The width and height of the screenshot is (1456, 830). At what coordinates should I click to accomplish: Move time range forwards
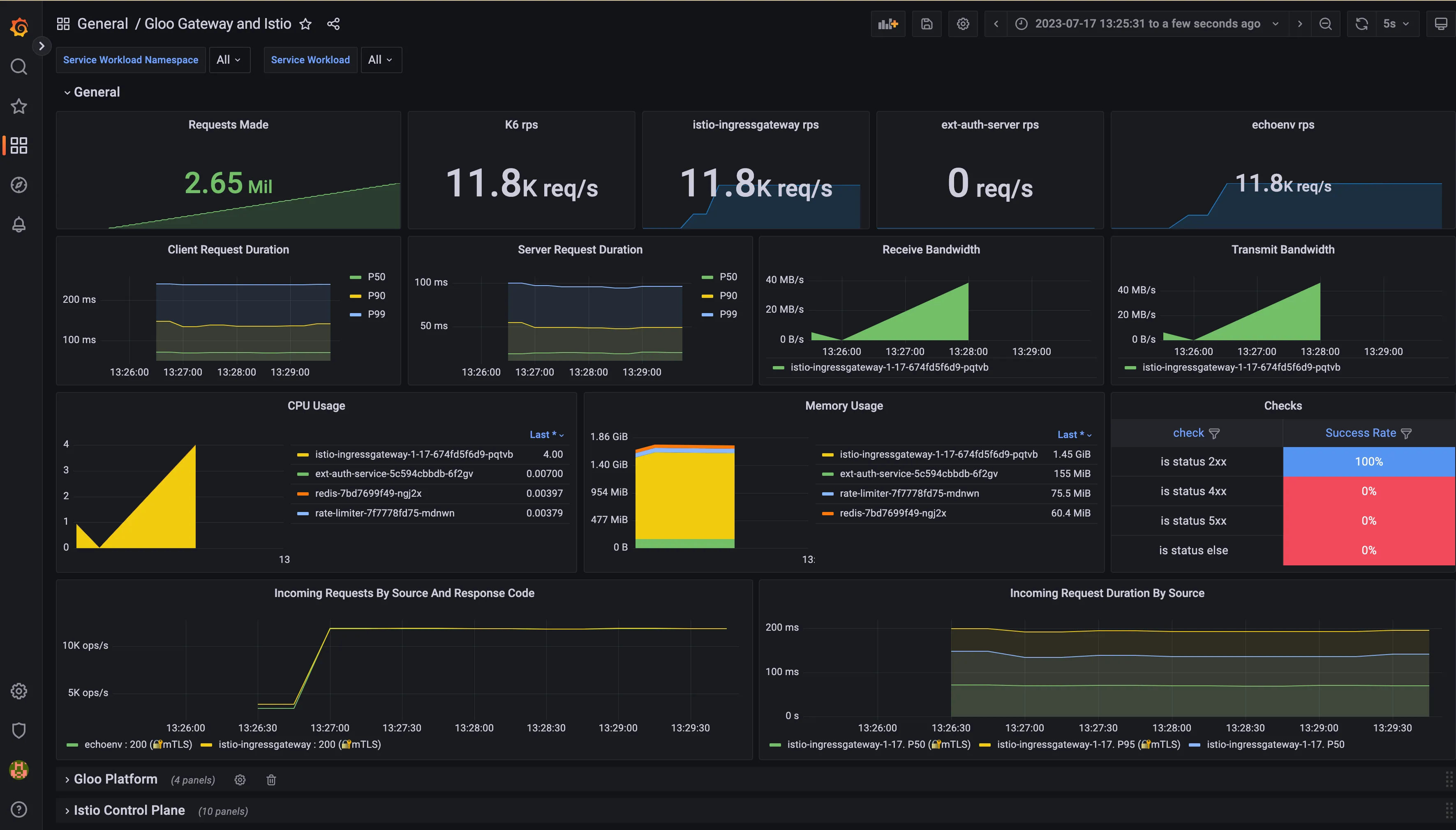pos(1300,24)
